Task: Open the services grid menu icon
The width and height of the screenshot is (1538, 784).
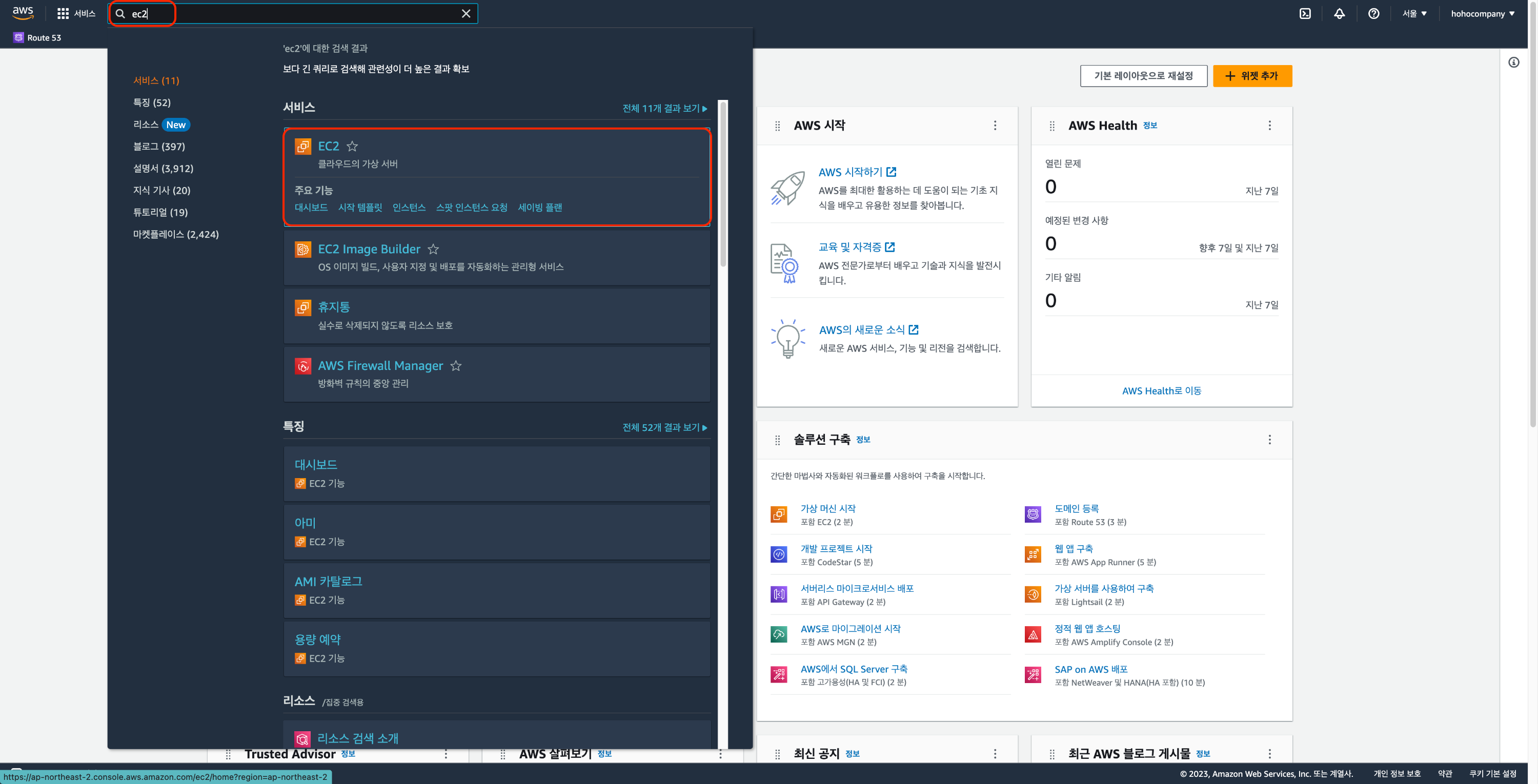Action: click(63, 14)
